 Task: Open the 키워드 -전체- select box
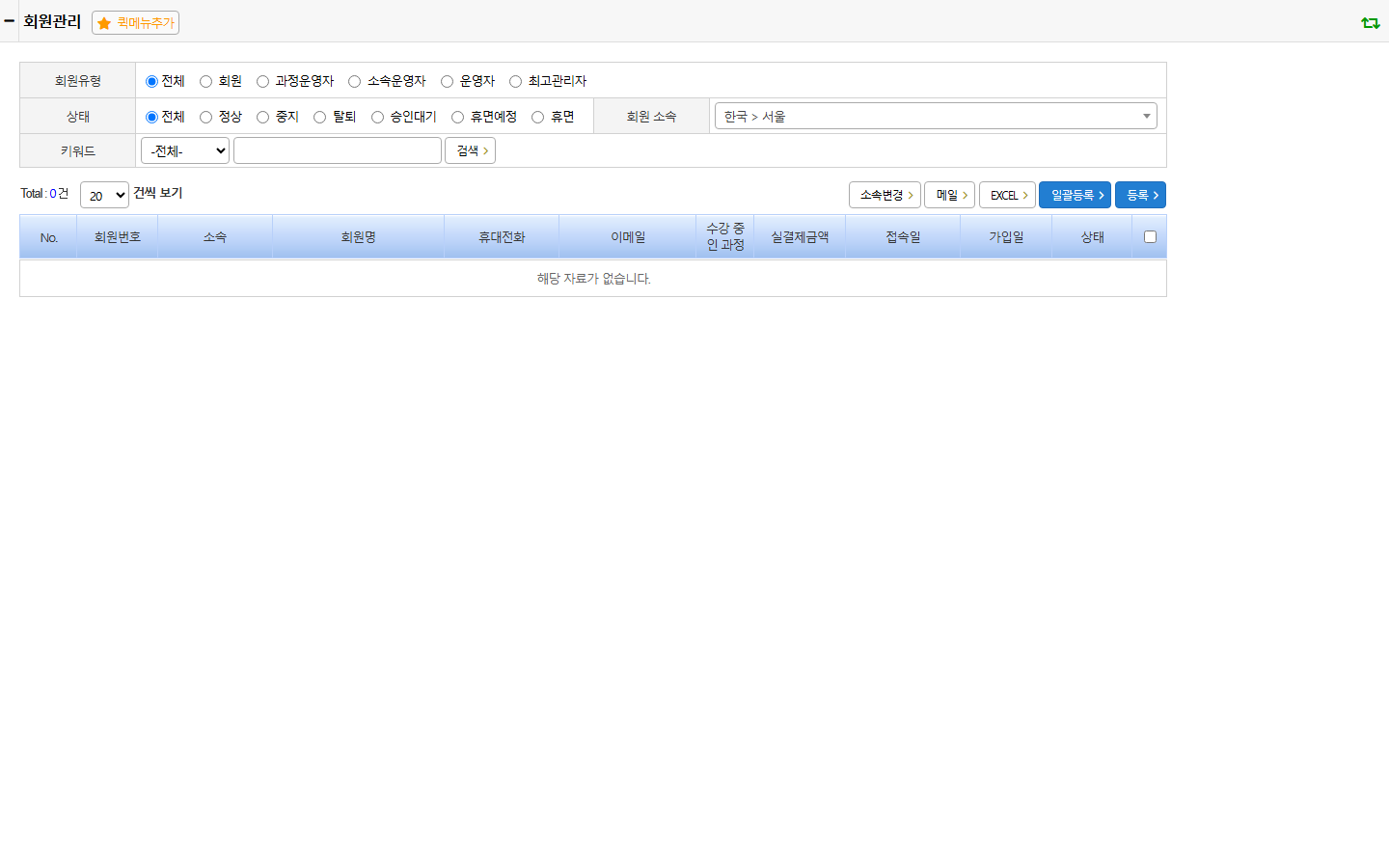[x=185, y=150]
